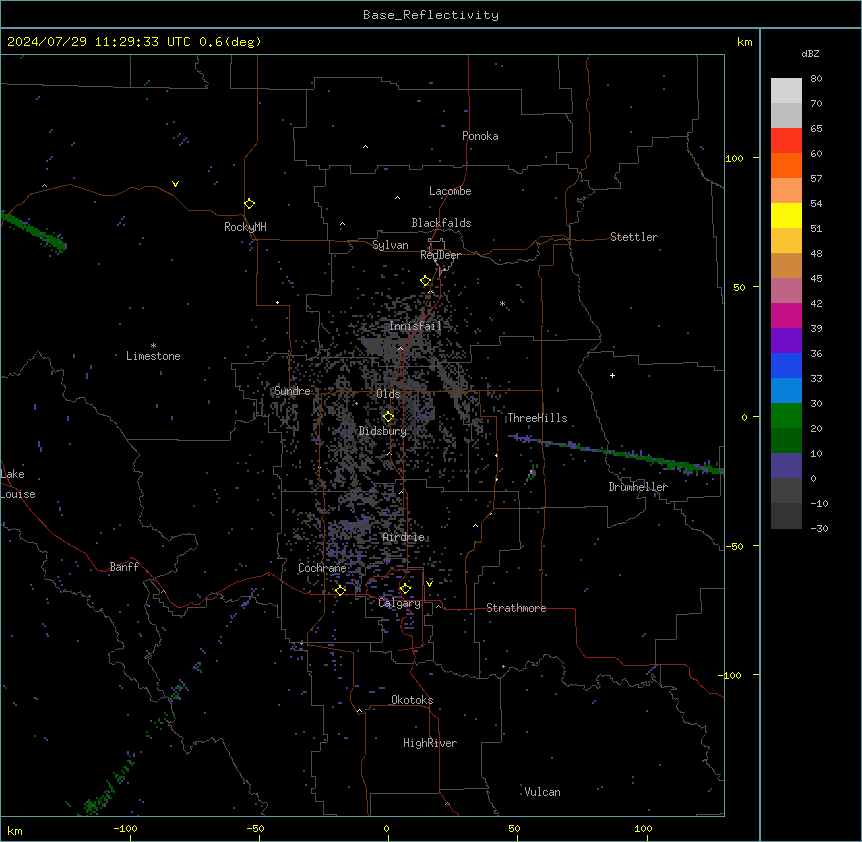
Task: Select the red 60-65 dBZ legend swatch
Action: (786, 140)
